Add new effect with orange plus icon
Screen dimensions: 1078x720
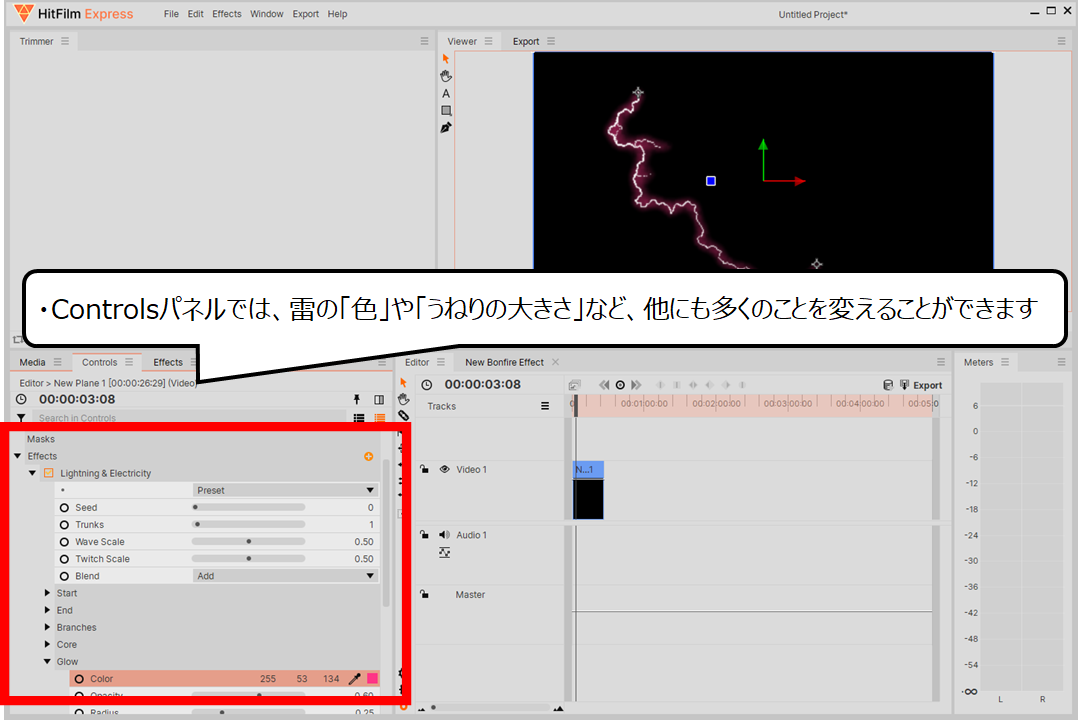[368, 456]
